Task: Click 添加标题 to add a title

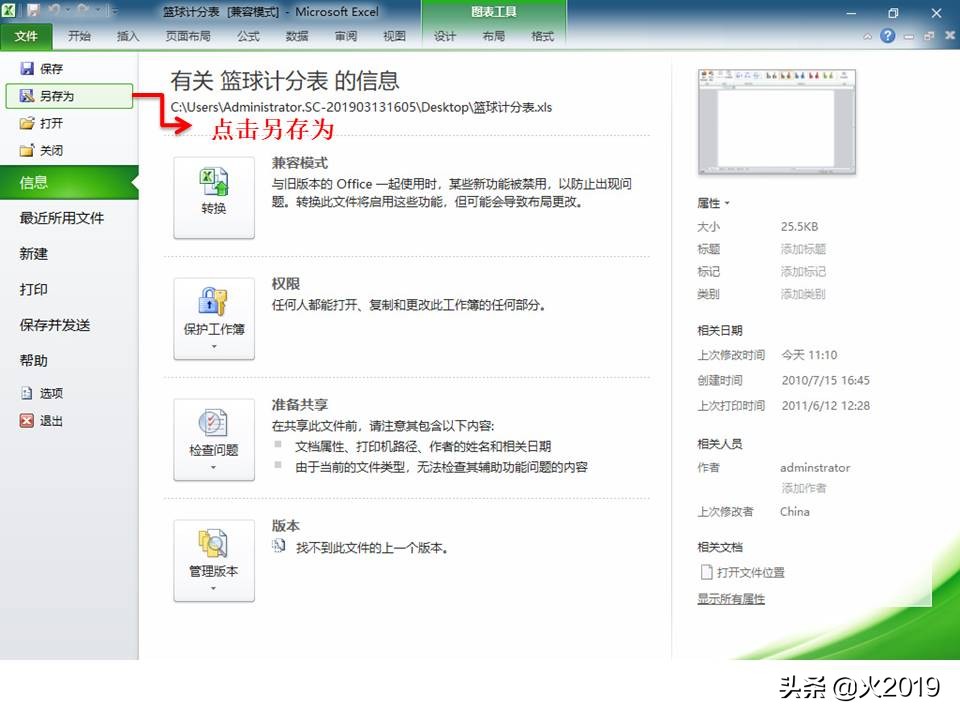Action: pyautogui.click(x=803, y=249)
